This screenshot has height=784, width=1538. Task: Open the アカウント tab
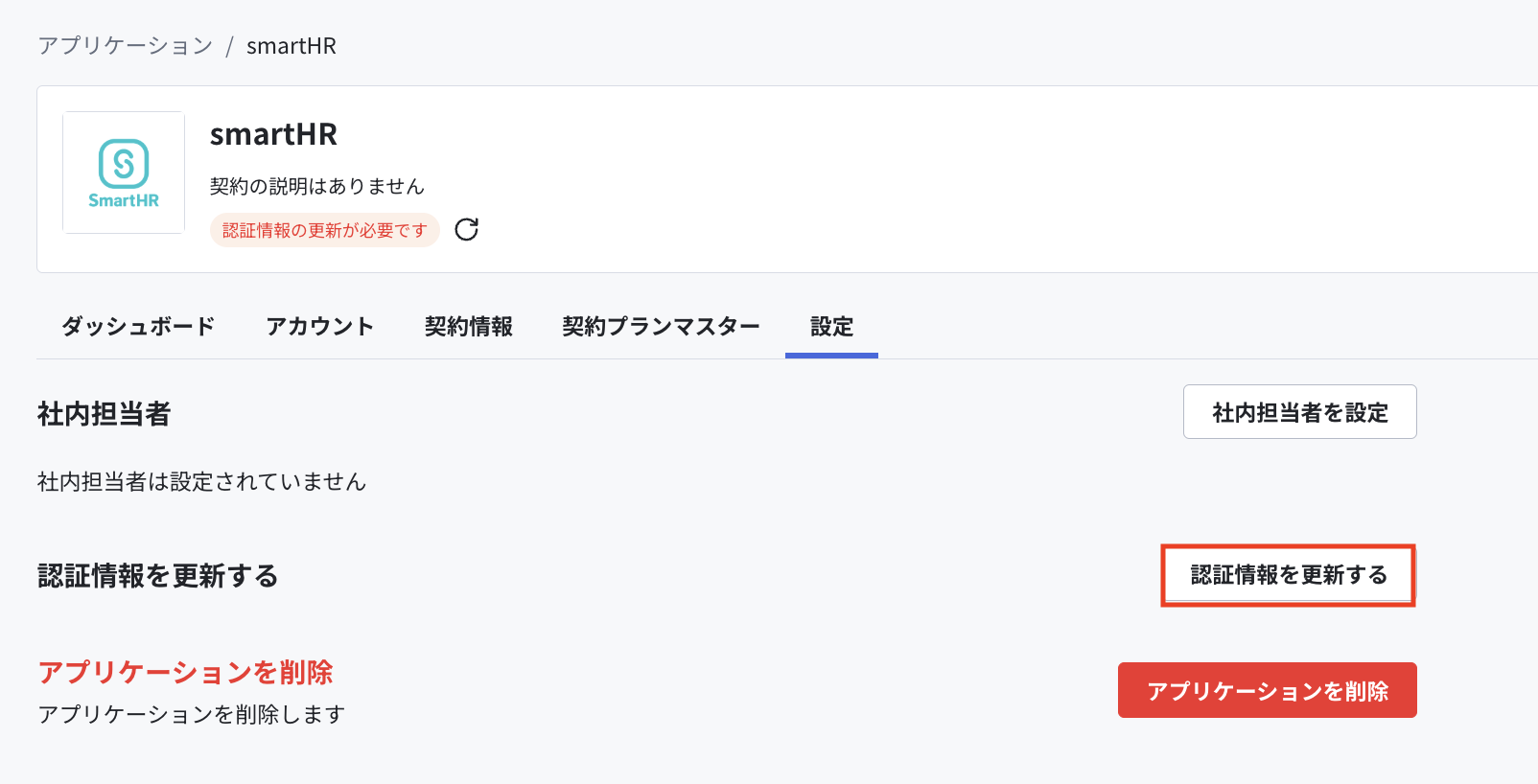pos(319,327)
